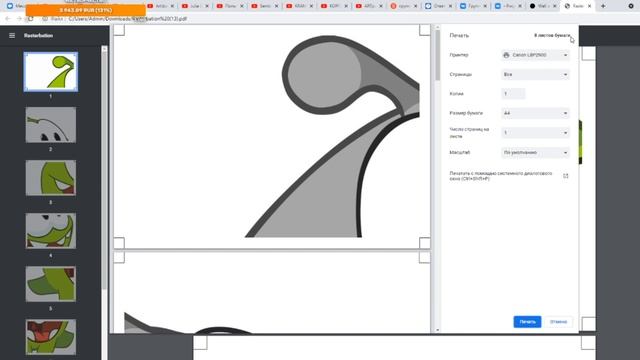Go back with the browser back arrow
This screenshot has height=360, width=640.
click(x=8, y=19)
